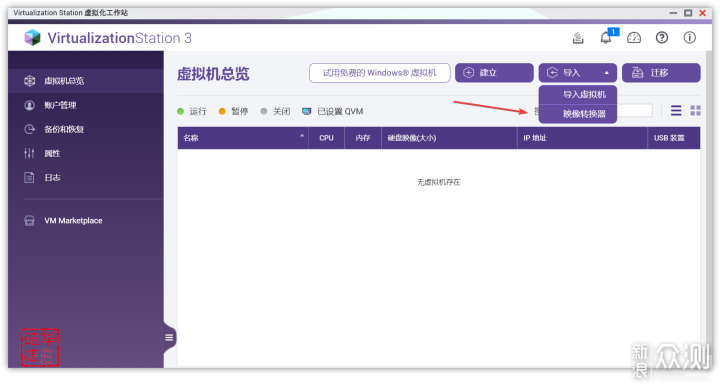Screen dimensions: 720x388
Task: Open 属性 in sidebar
Action: [85, 153]
